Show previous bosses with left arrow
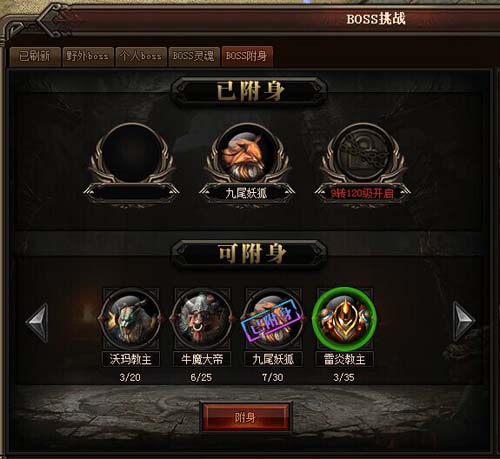Screen dimensions: 500x459 [x=37, y=322]
